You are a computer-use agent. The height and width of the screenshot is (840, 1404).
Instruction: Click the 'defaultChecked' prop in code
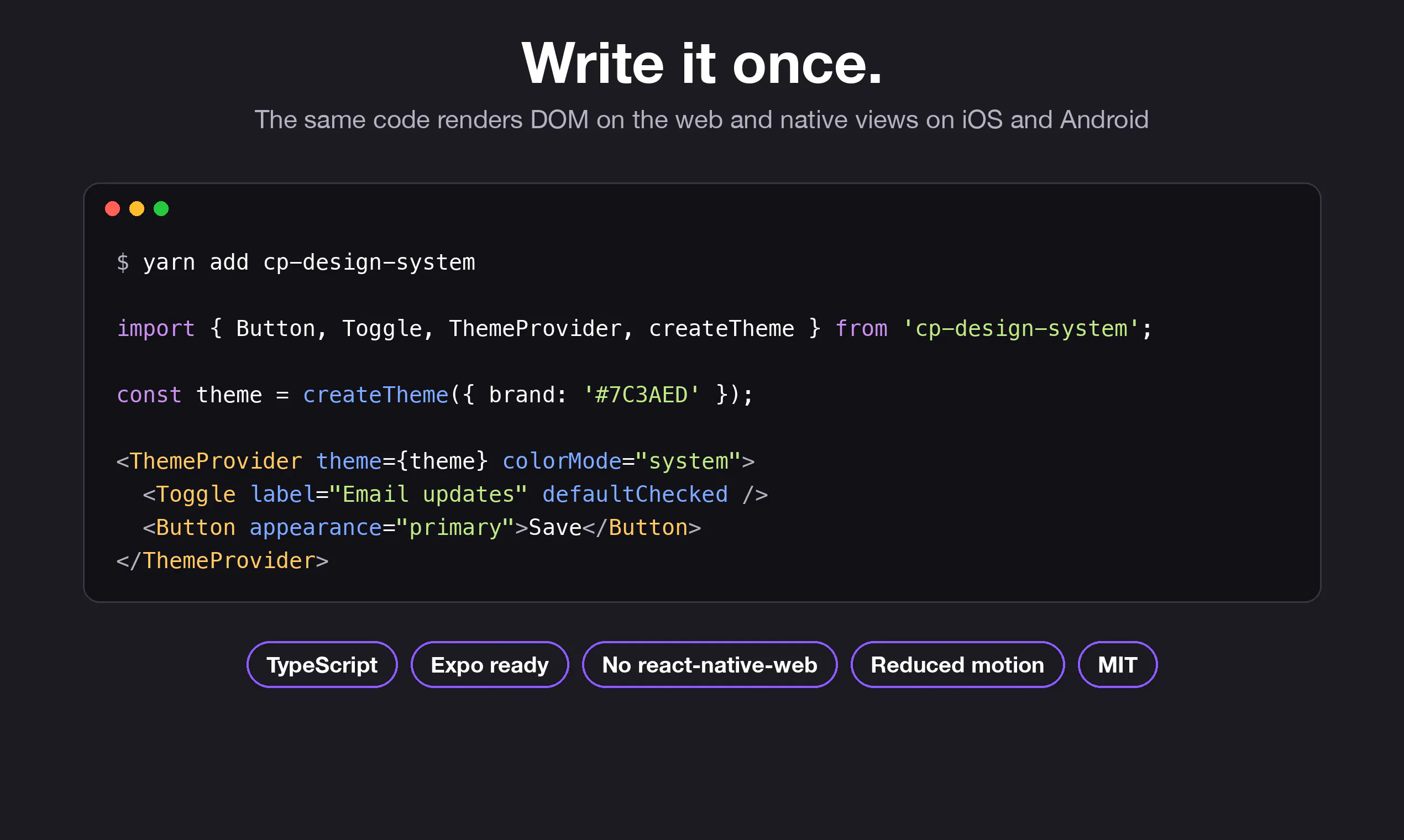(635, 495)
